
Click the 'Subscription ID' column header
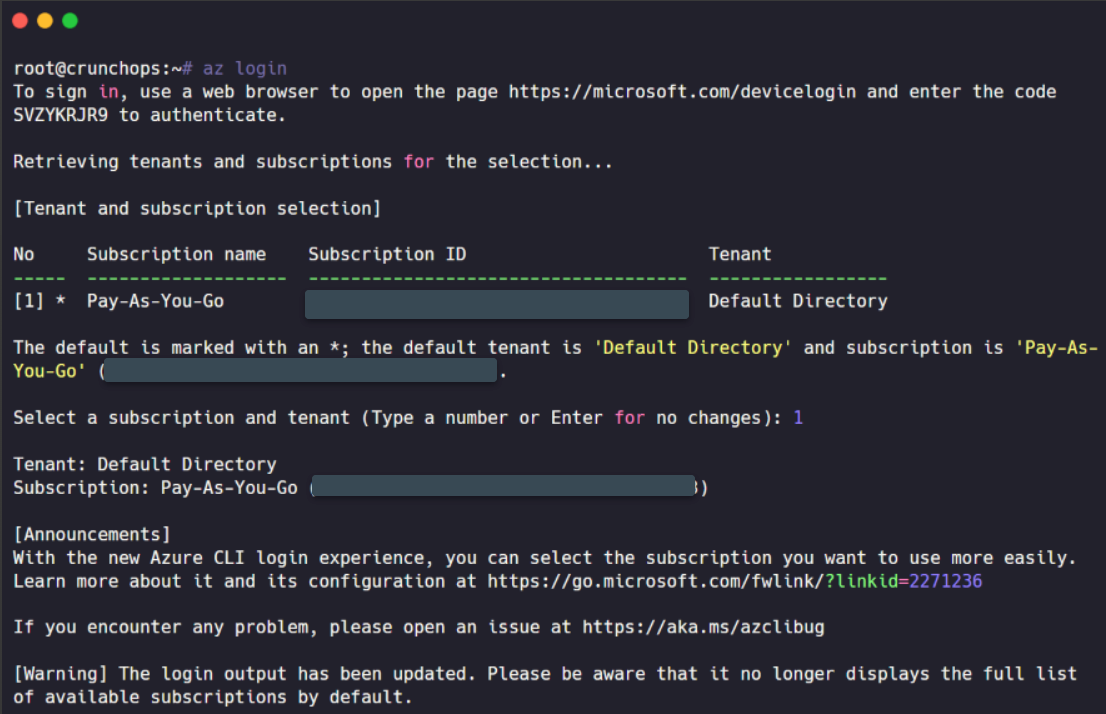coord(387,254)
